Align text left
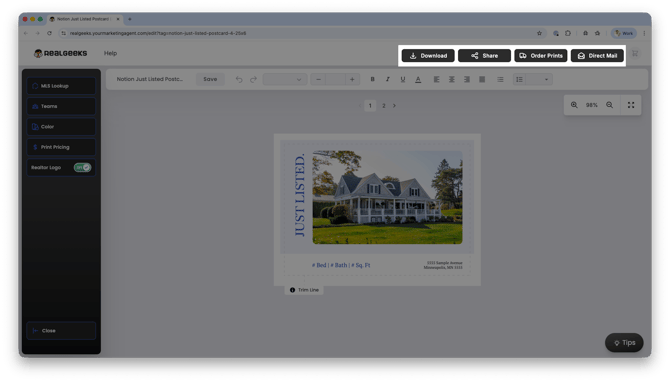670x382 pixels. click(x=436, y=79)
